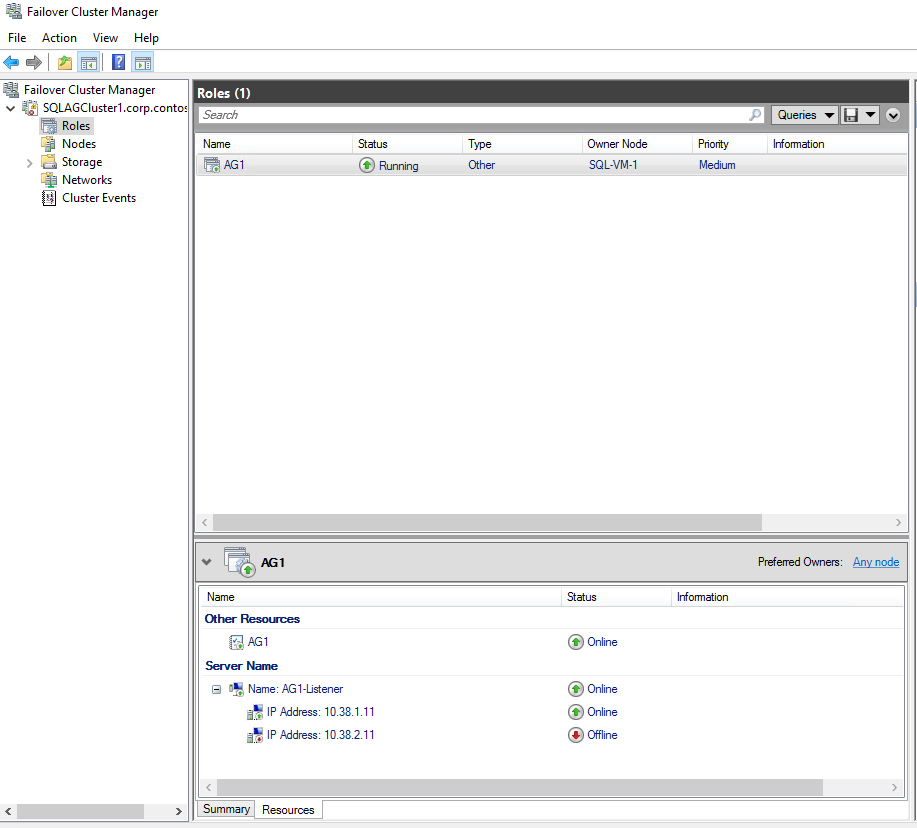Select Cluster Events in the navigation tree
The width and height of the screenshot is (917, 828).
99,198
